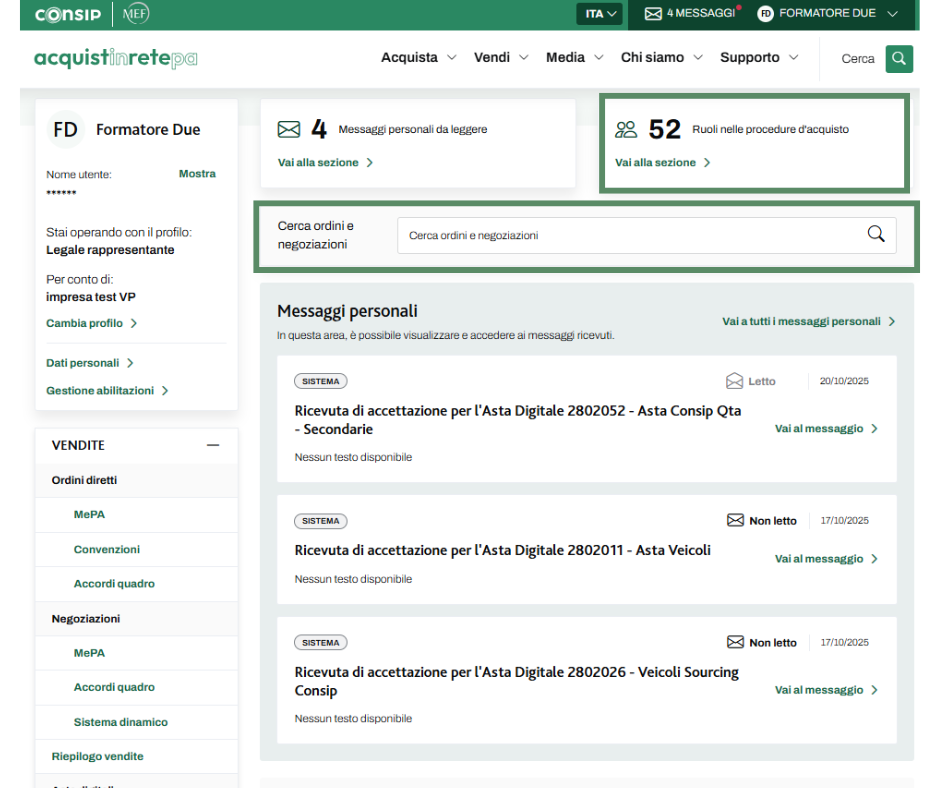Open the ITA language dropdown
The width and height of the screenshot is (940, 788).
(601, 14)
